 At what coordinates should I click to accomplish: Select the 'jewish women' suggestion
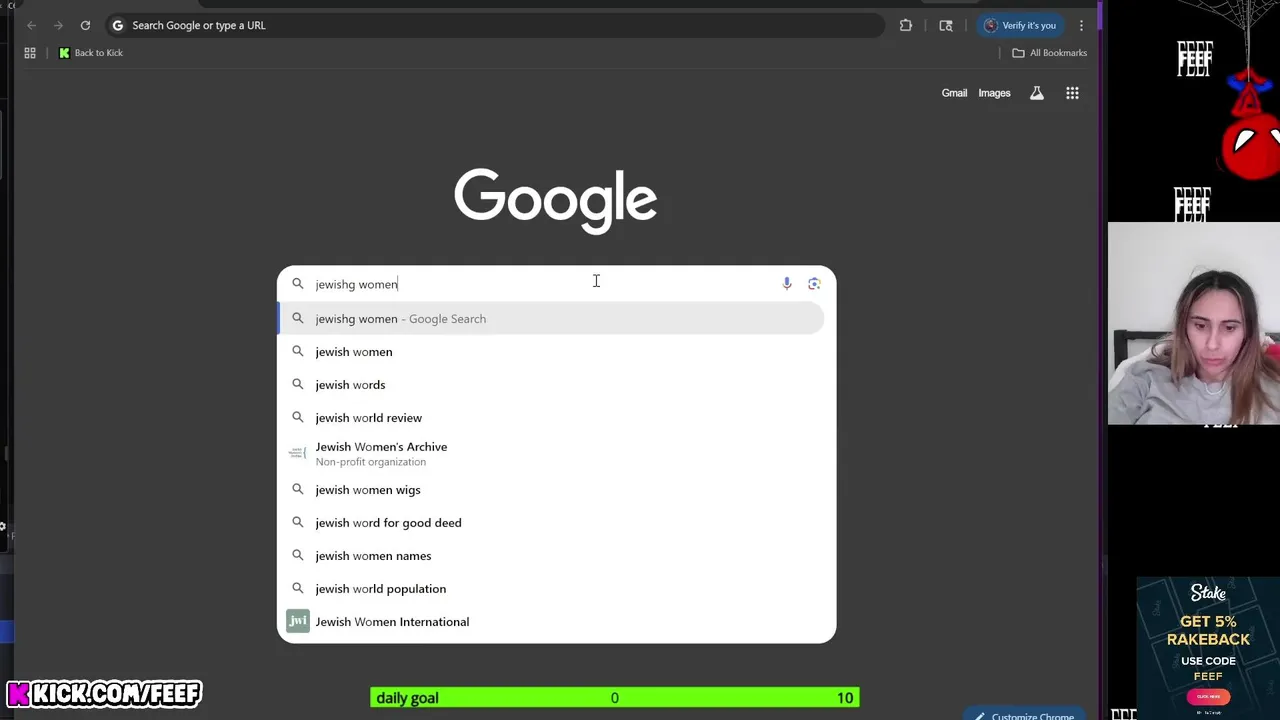pyautogui.click(x=550, y=352)
